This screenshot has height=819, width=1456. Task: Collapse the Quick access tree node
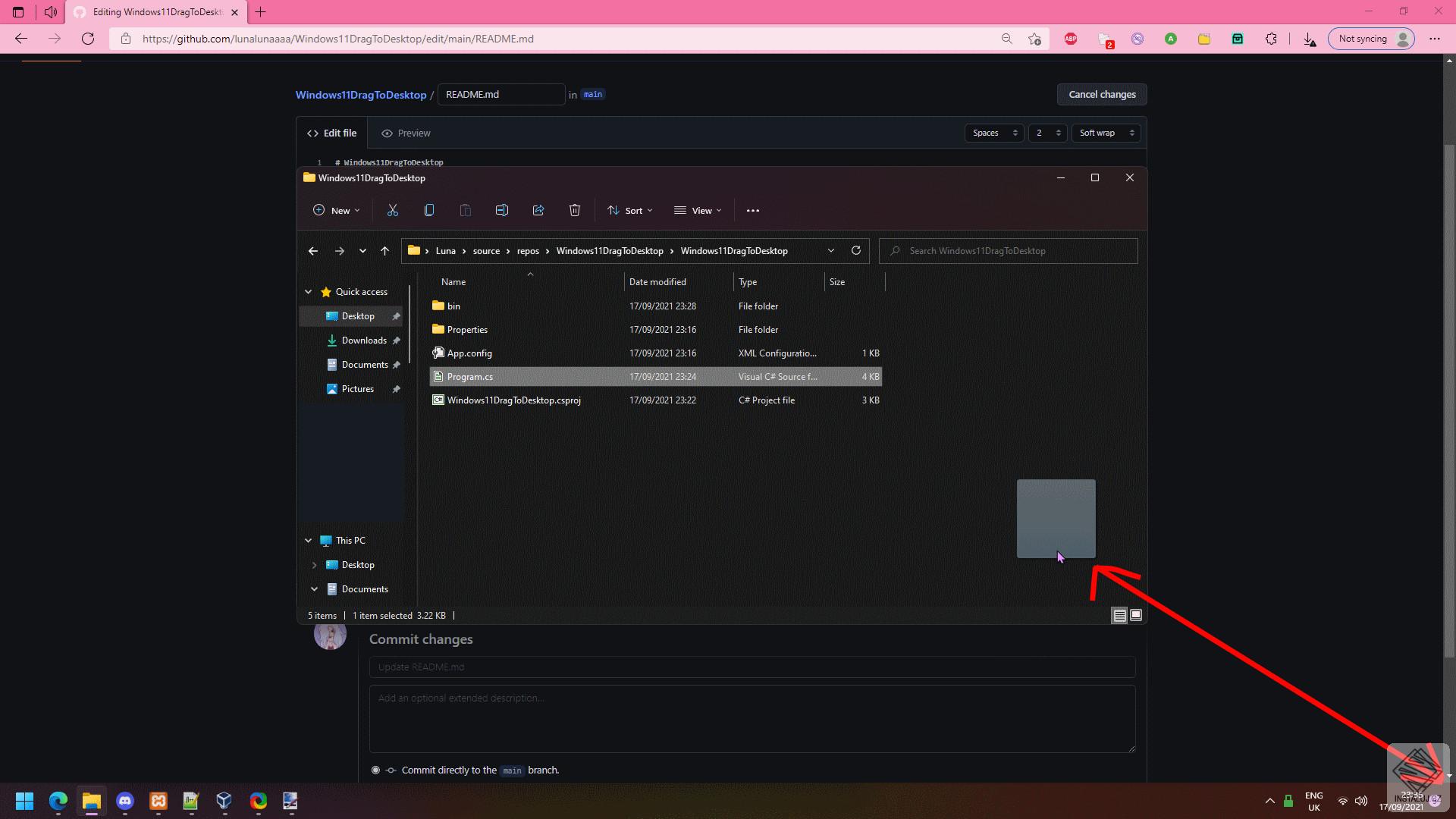309,292
